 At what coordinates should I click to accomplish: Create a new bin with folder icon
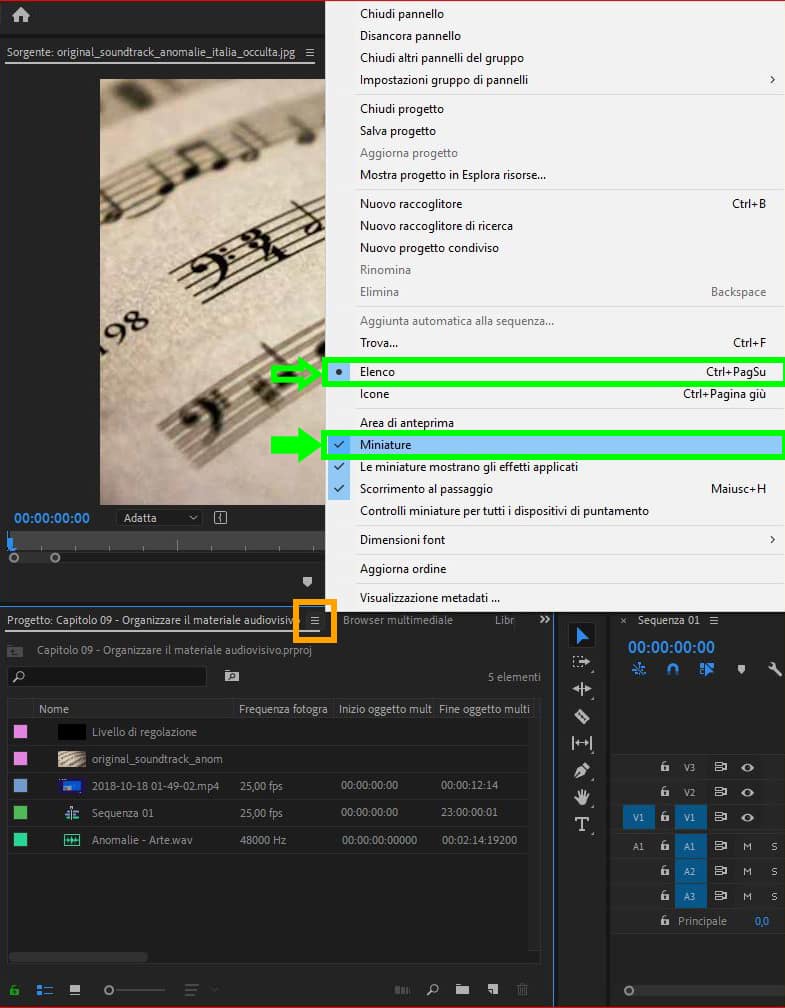click(462, 990)
